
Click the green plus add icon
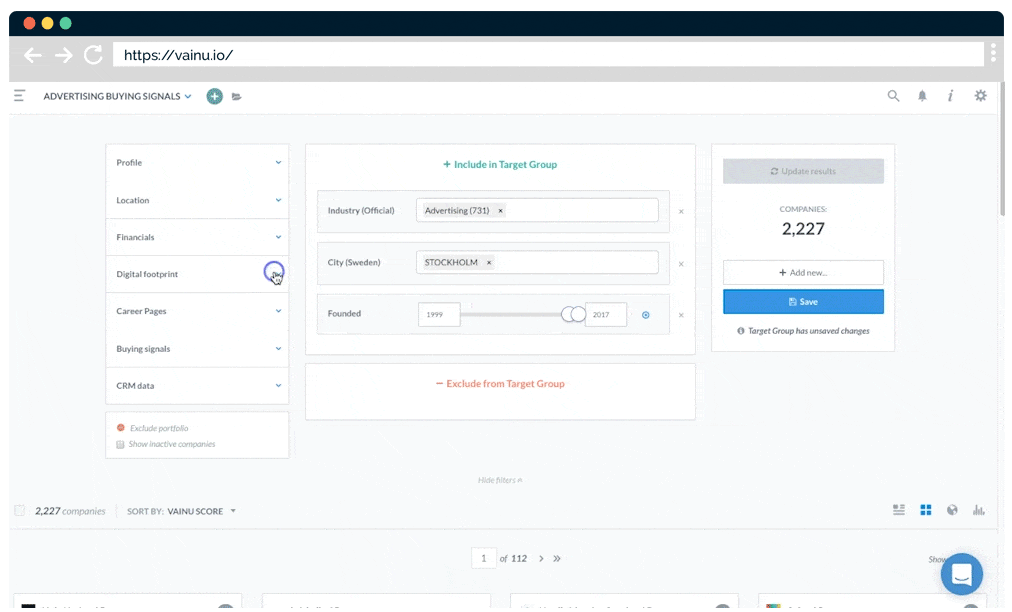[214, 96]
